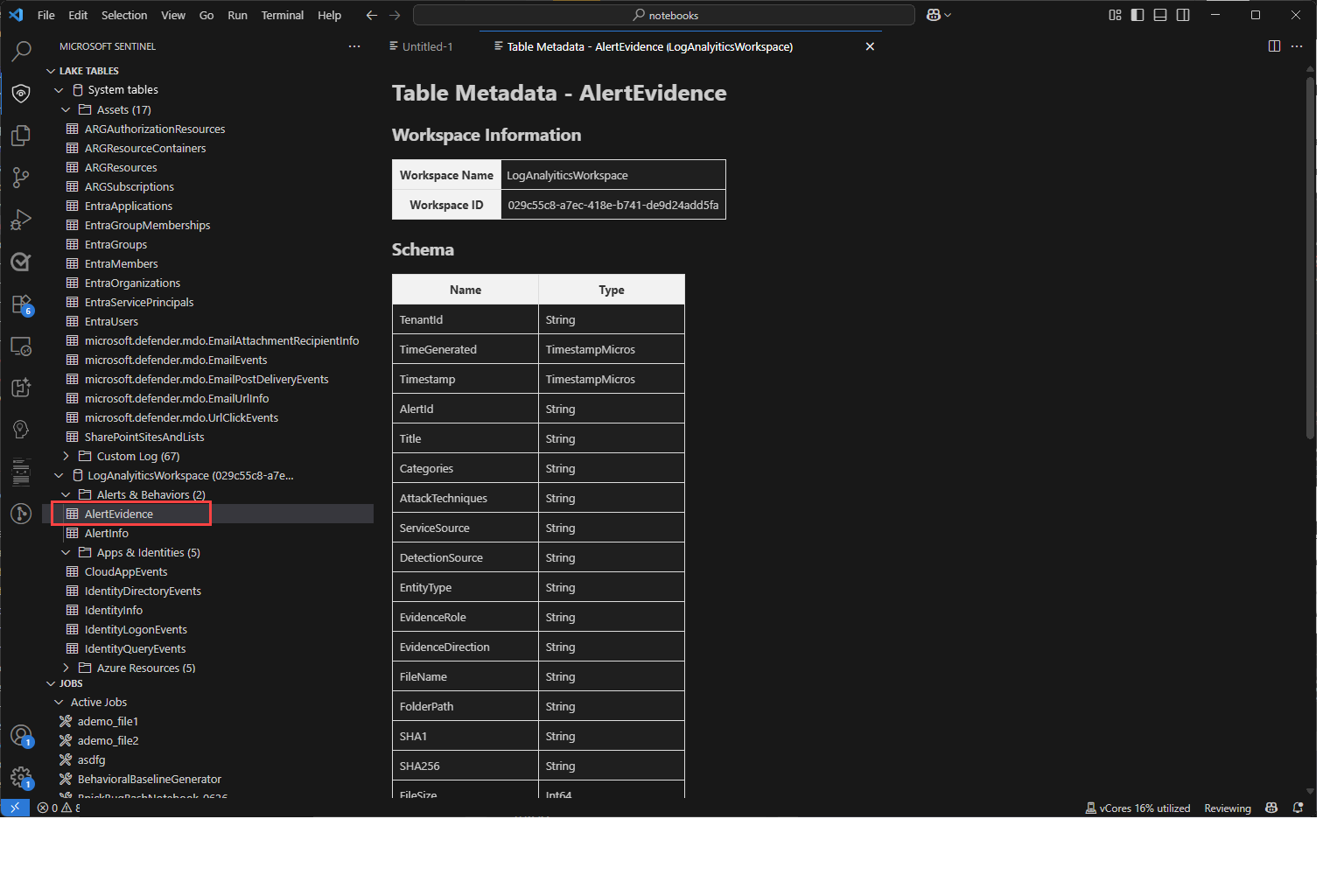Toggle Primary Side Bar visibility
The height and width of the screenshot is (896, 1344).
pyautogui.click(x=1137, y=15)
